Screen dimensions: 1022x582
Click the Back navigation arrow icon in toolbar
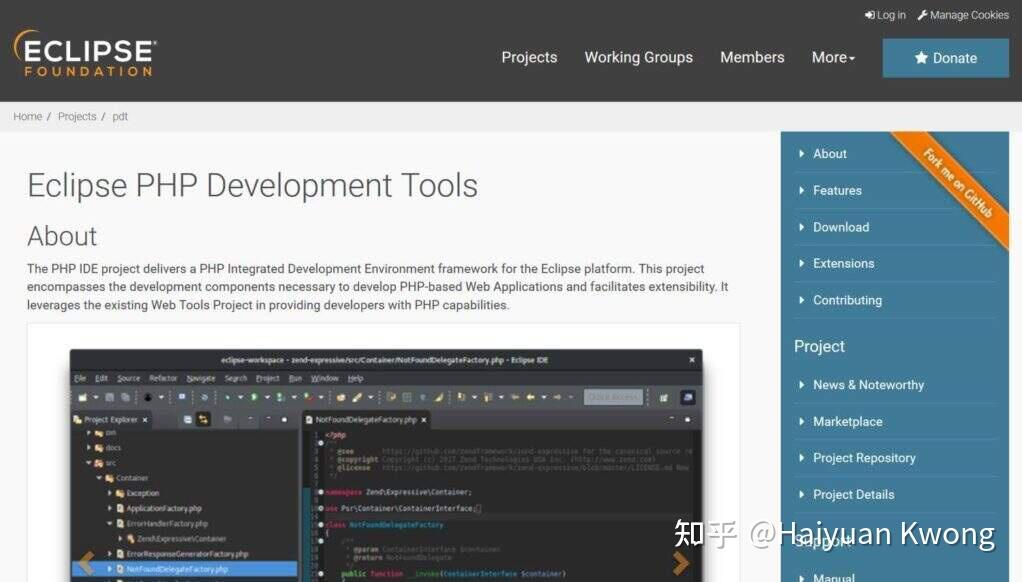[x=530, y=397]
